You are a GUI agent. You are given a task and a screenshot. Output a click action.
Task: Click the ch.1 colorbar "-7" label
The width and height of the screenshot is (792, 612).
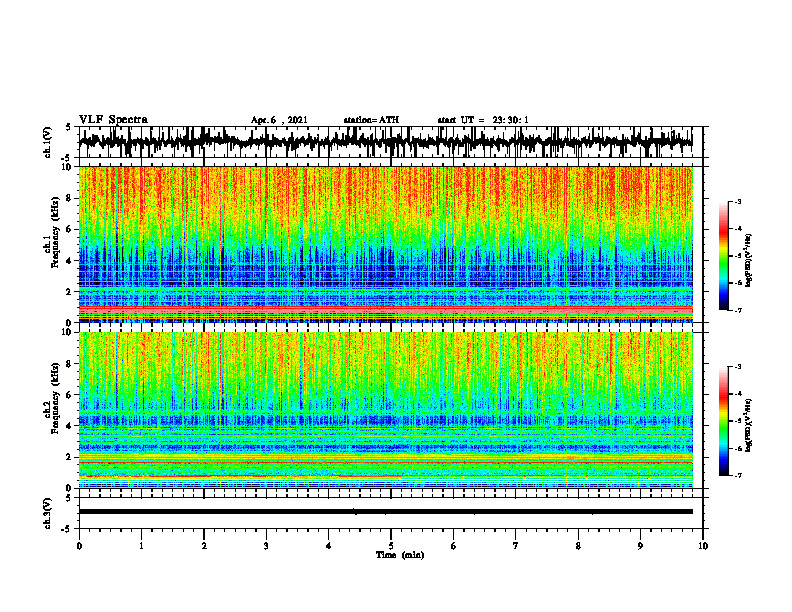point(738,310)
